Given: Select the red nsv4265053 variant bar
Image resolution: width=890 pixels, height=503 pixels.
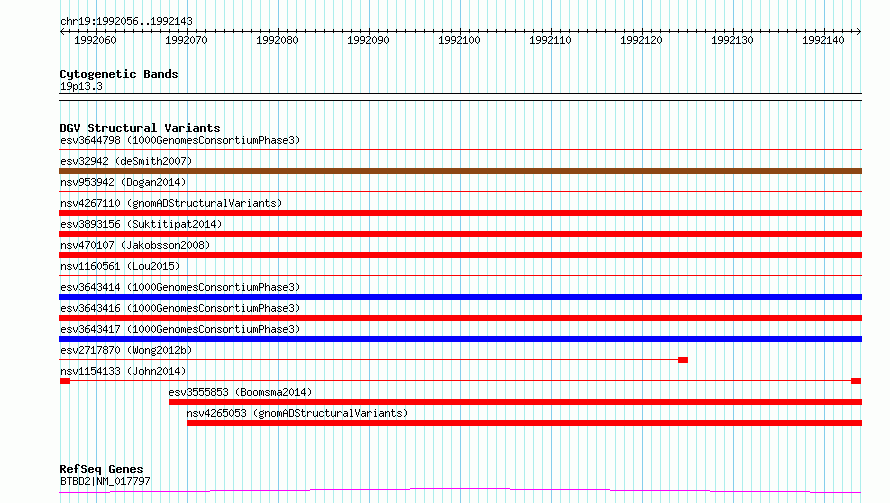Looking at the screenshot, I should (x=524, y=423).
